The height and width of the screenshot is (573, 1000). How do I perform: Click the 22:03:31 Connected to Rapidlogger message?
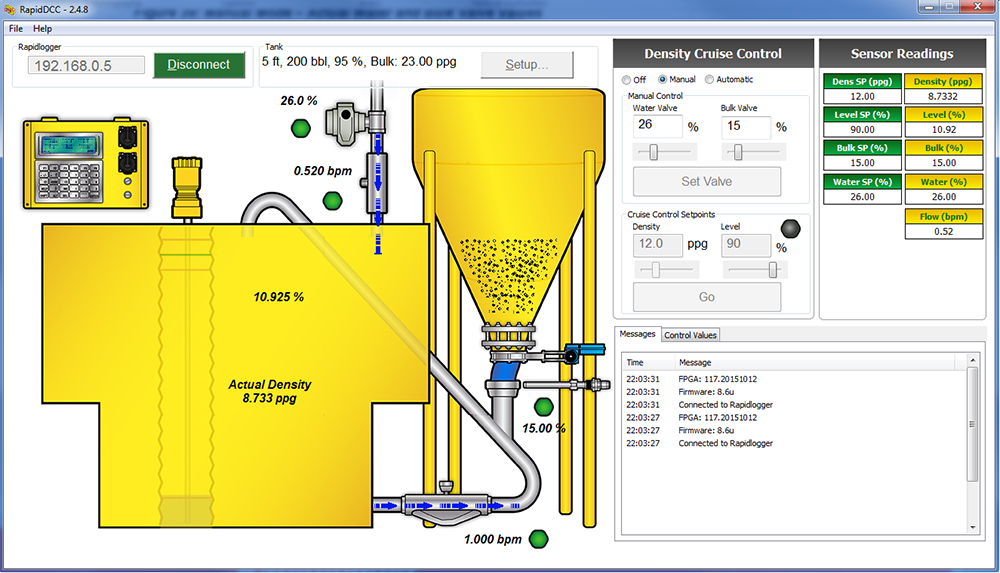[x=700, y=405]
